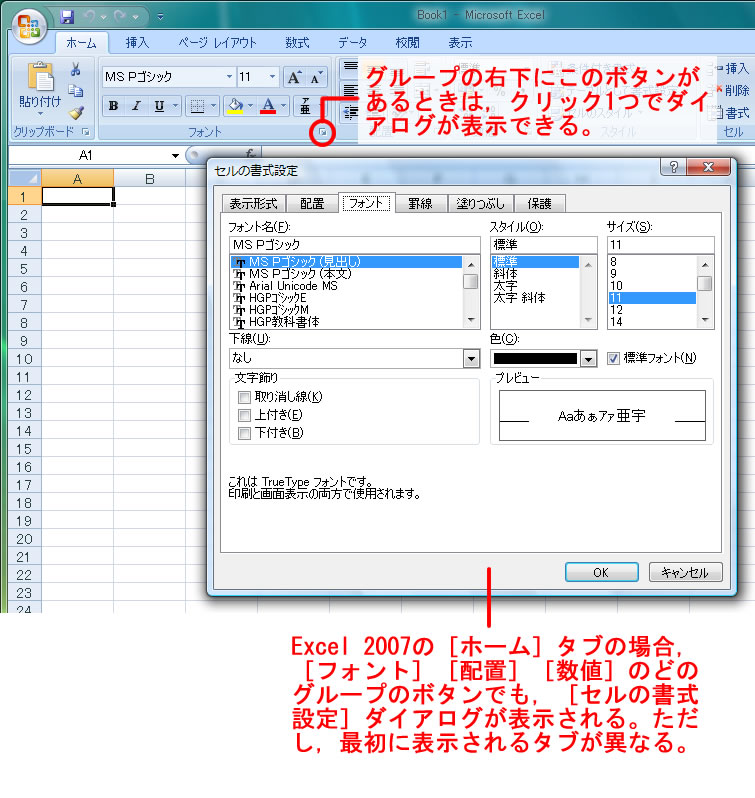Click the フォント名(F) input field
This screenshot has height=798, width=755.
(354, 245)
